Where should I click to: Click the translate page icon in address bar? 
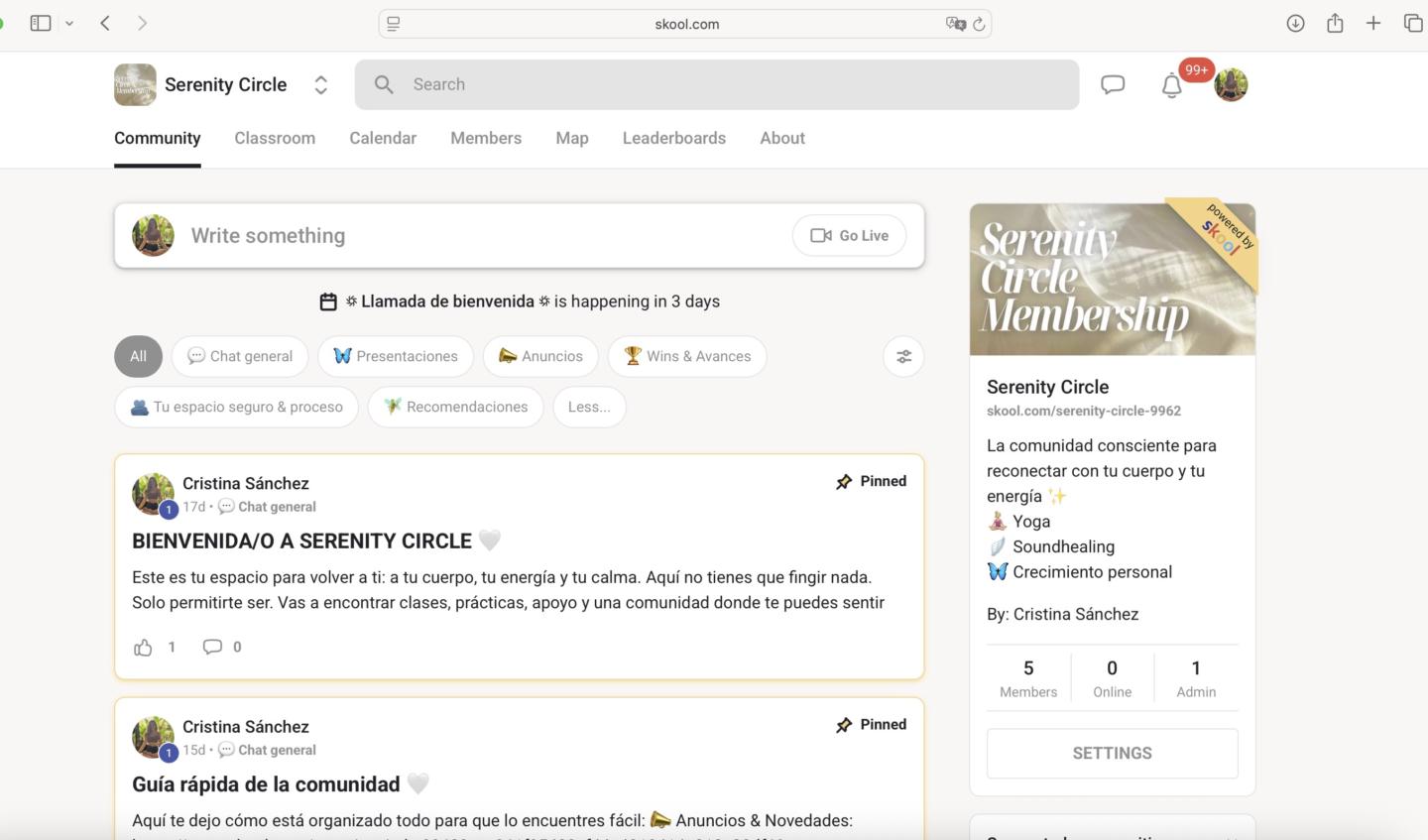pyautogui.click(x=955, y=24)
